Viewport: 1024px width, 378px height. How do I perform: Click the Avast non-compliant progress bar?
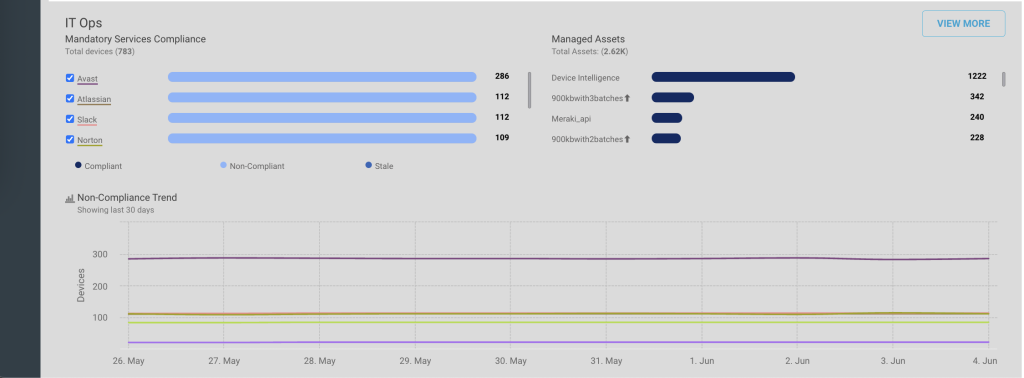[x=322, y=77]
